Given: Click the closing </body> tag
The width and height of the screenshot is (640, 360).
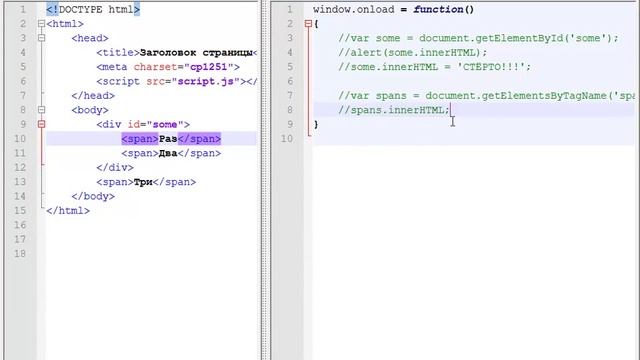Looking at the screenshot, I should tap(93, 196).
